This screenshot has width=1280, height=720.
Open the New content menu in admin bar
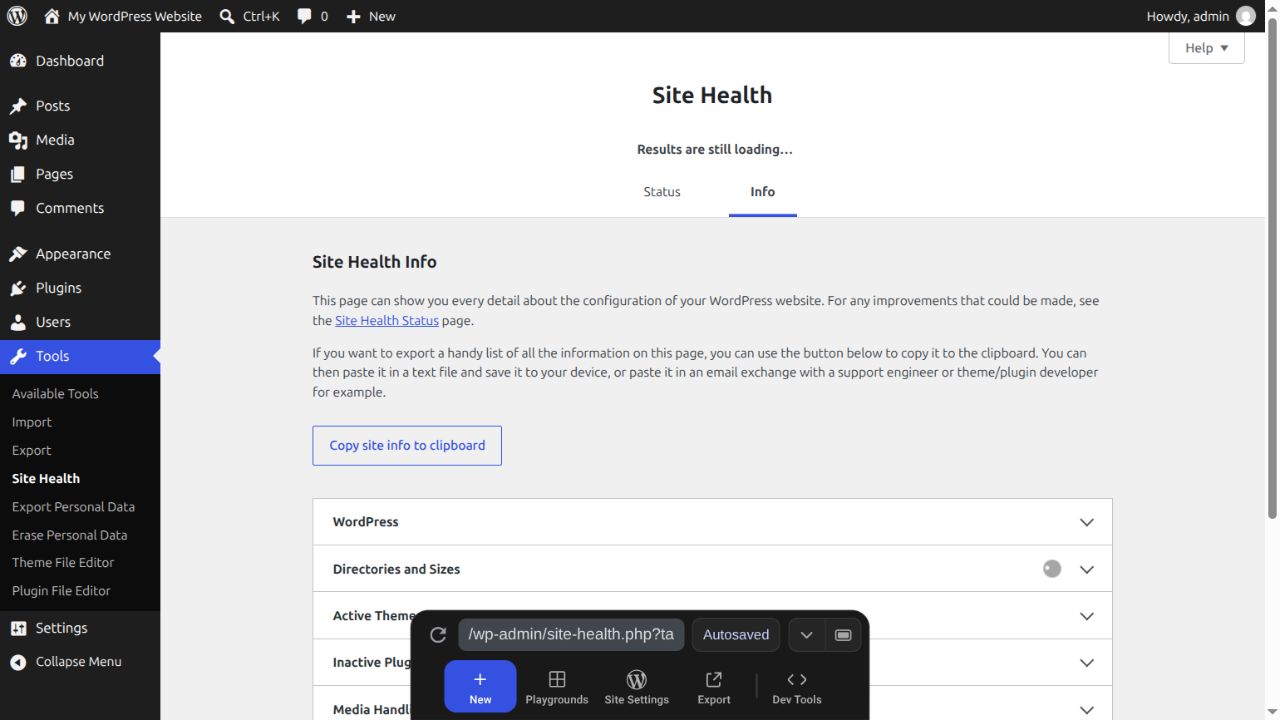tap(370, 16)
